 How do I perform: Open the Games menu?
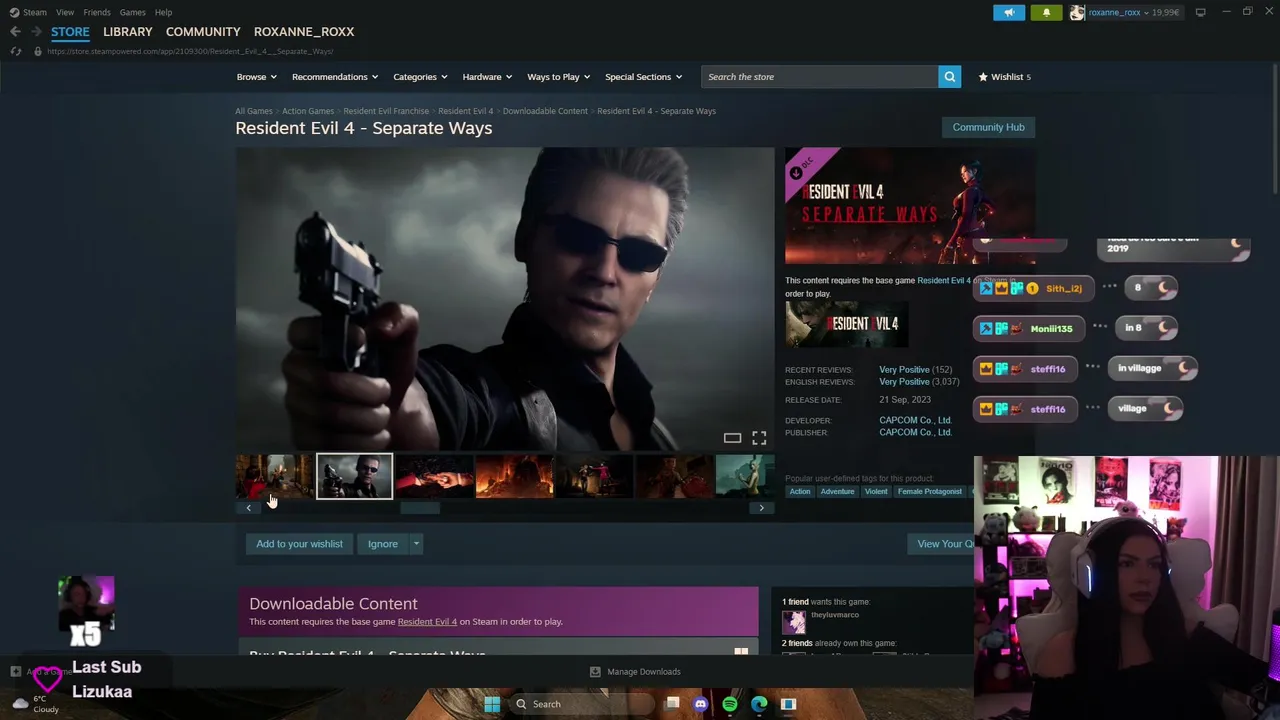tap(132, 12)
